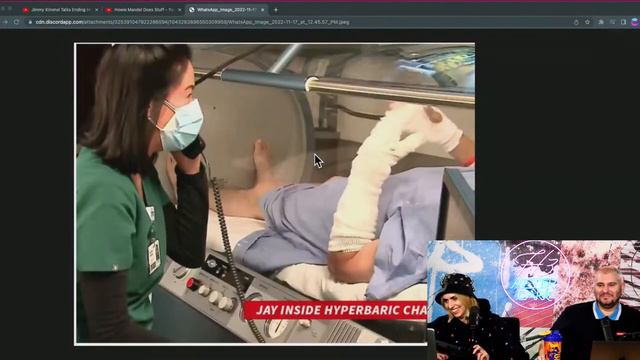
Task: View site security lock info
Action: point(30,22)
